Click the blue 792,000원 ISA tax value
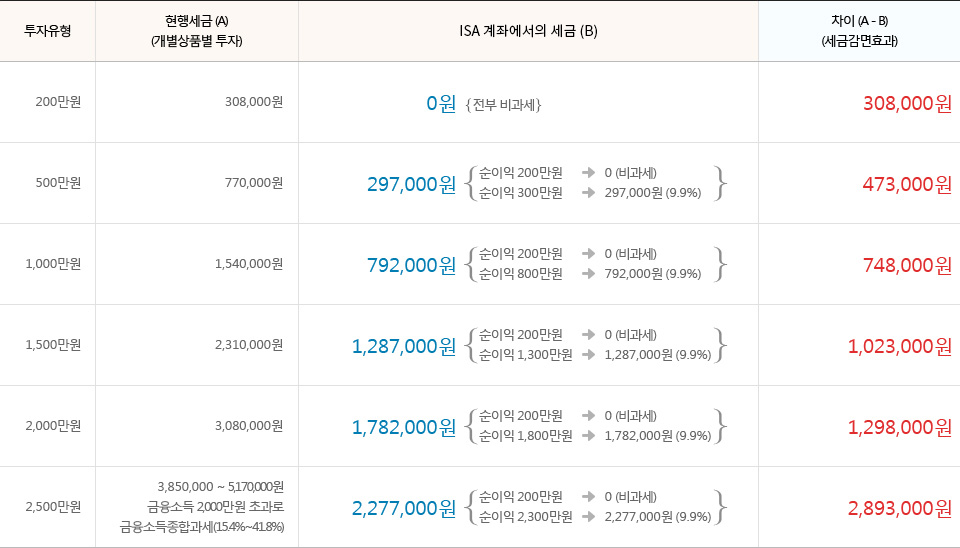 [x=411, y=265]
